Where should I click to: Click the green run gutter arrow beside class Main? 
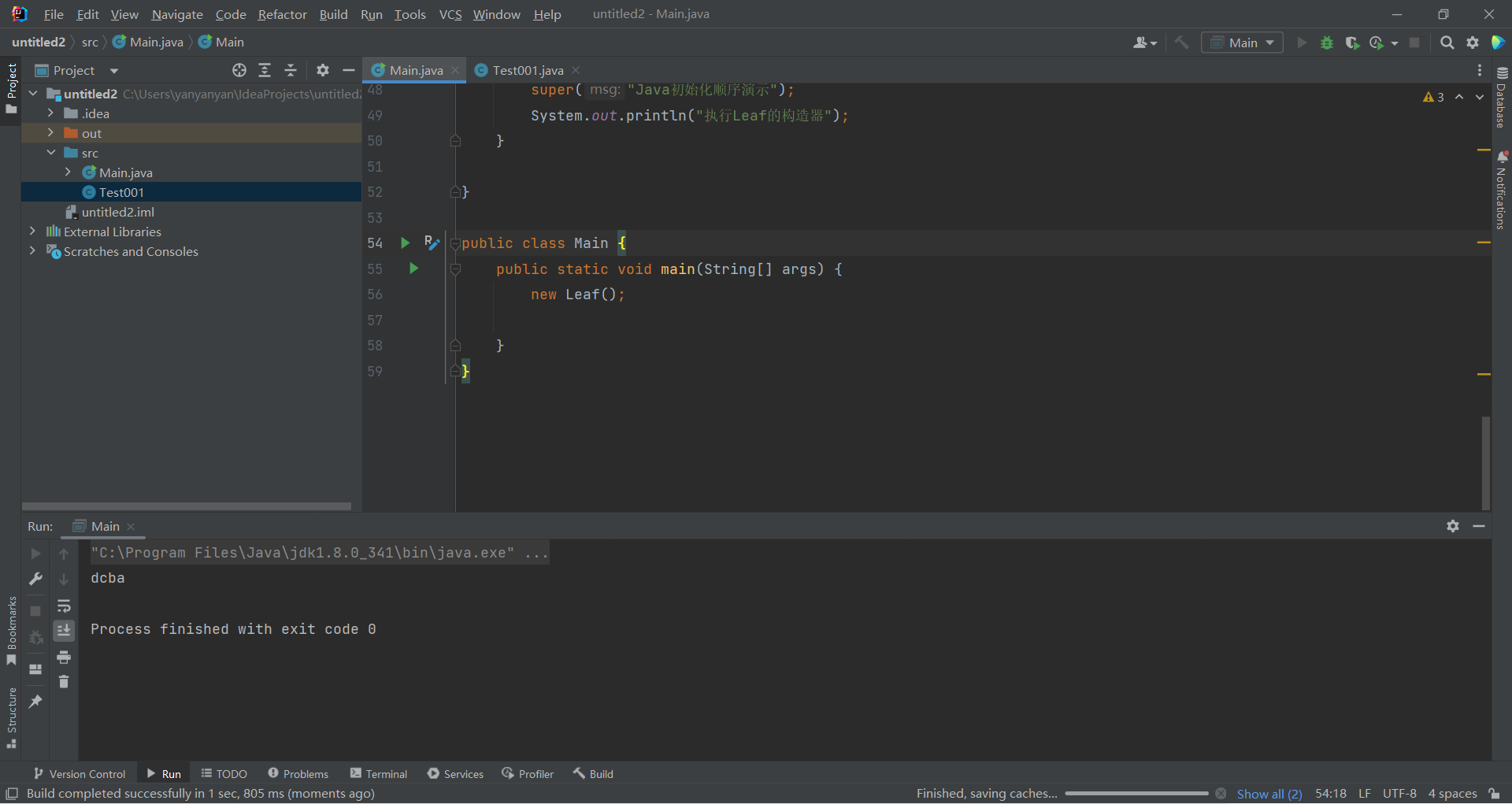pos(405,243)
